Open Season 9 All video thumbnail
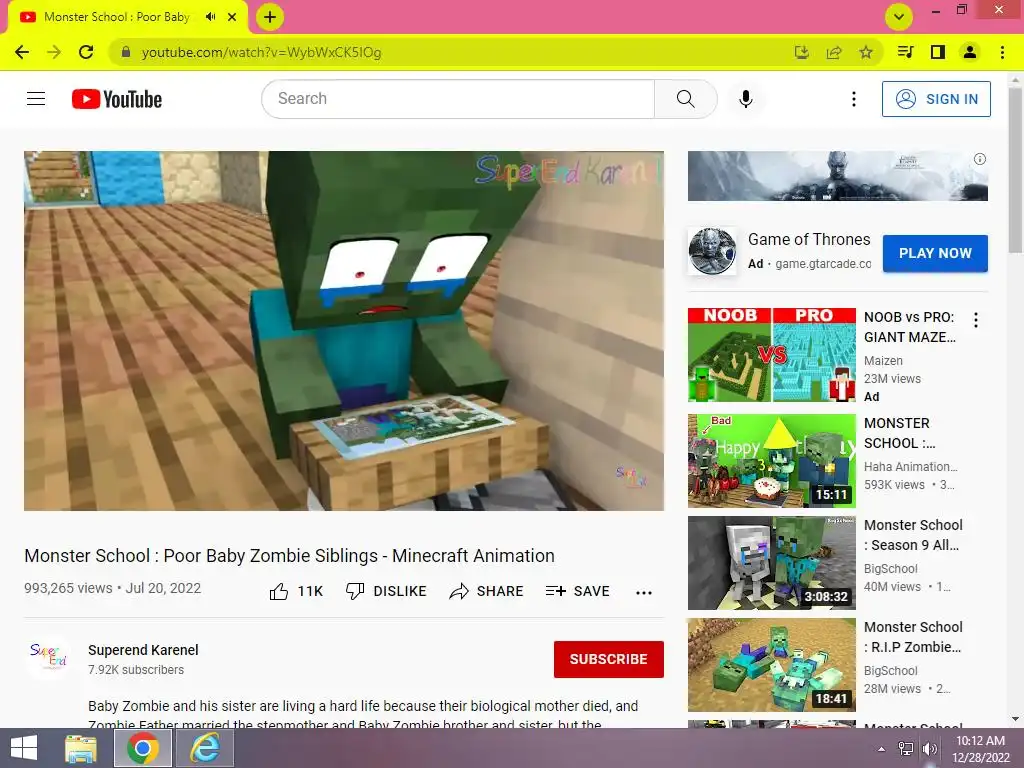 pos(771,563)
